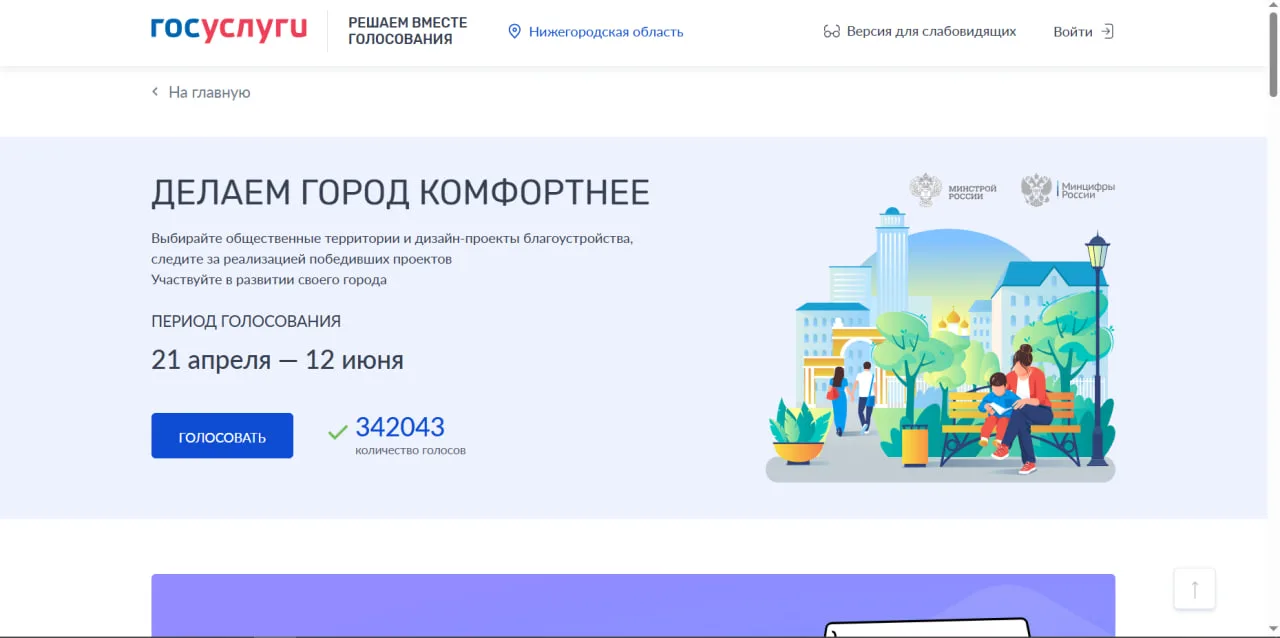Click the purple banner below hero section
Screen dimensions: 1280x638
[x=633, y=606]
